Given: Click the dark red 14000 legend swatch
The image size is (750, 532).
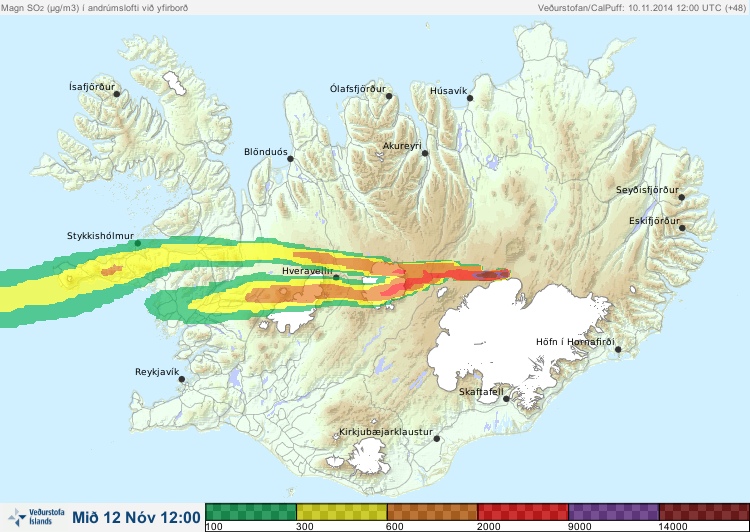Looking at the screenshot, I should point(704,512).
